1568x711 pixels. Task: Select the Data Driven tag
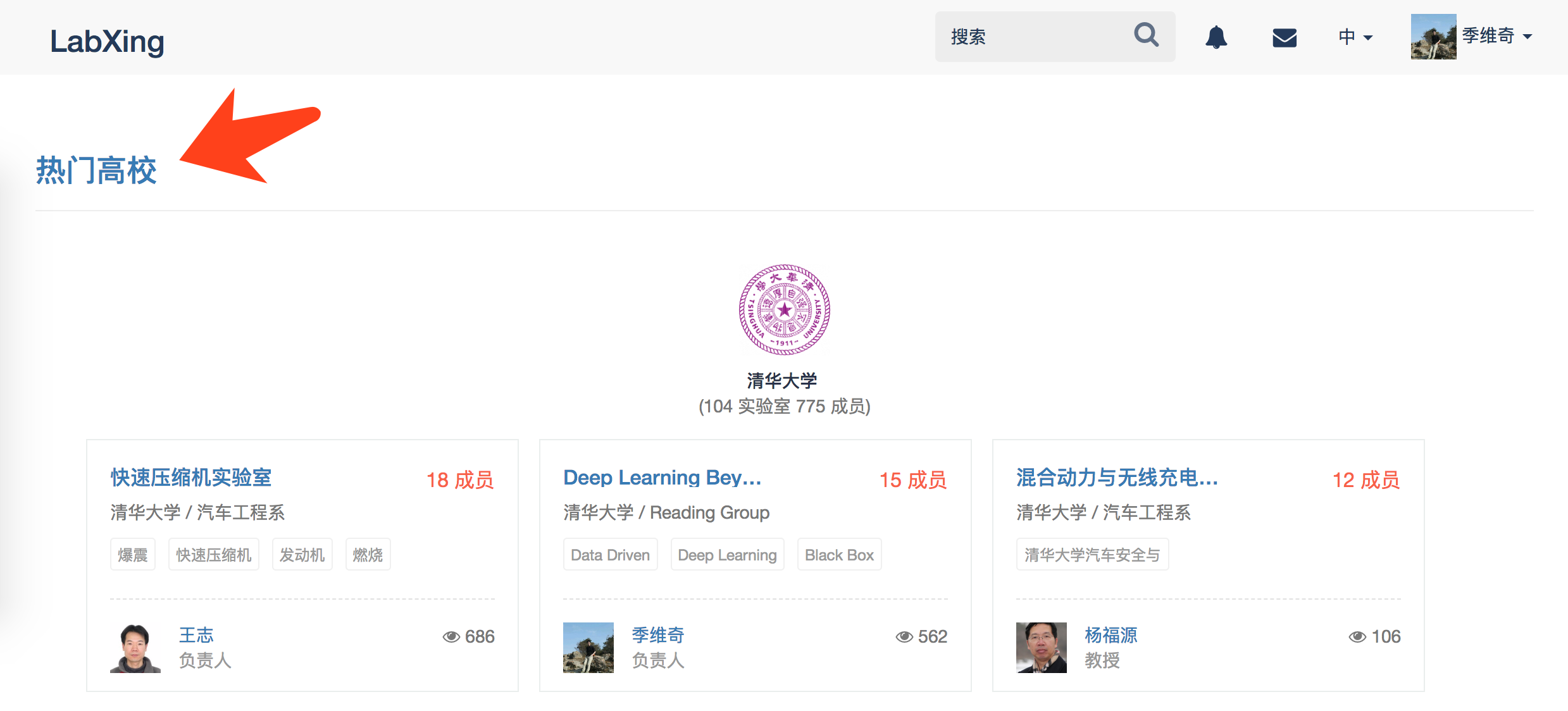point(611,555)
